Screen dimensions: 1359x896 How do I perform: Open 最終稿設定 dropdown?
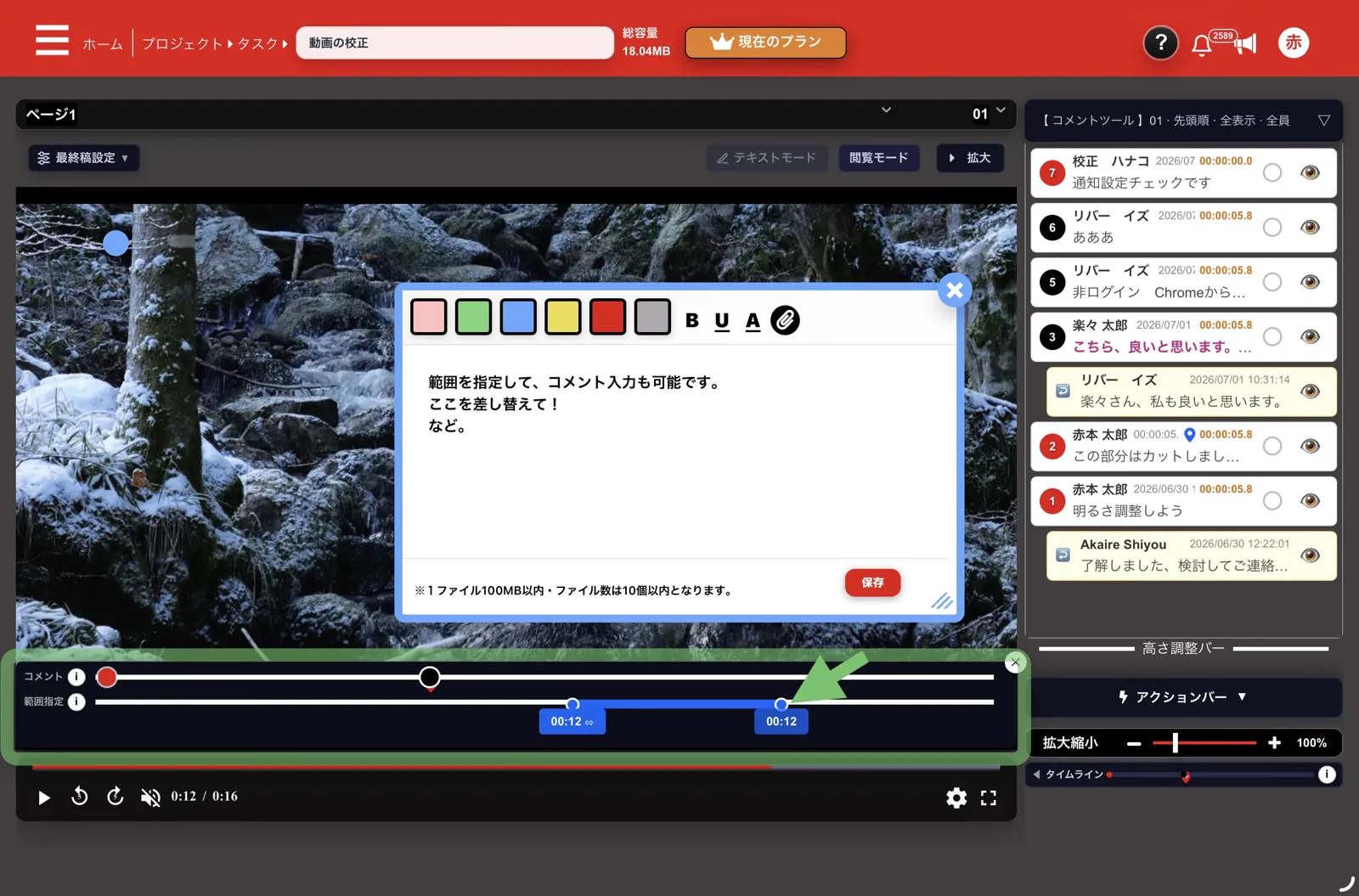pos(84,158)
